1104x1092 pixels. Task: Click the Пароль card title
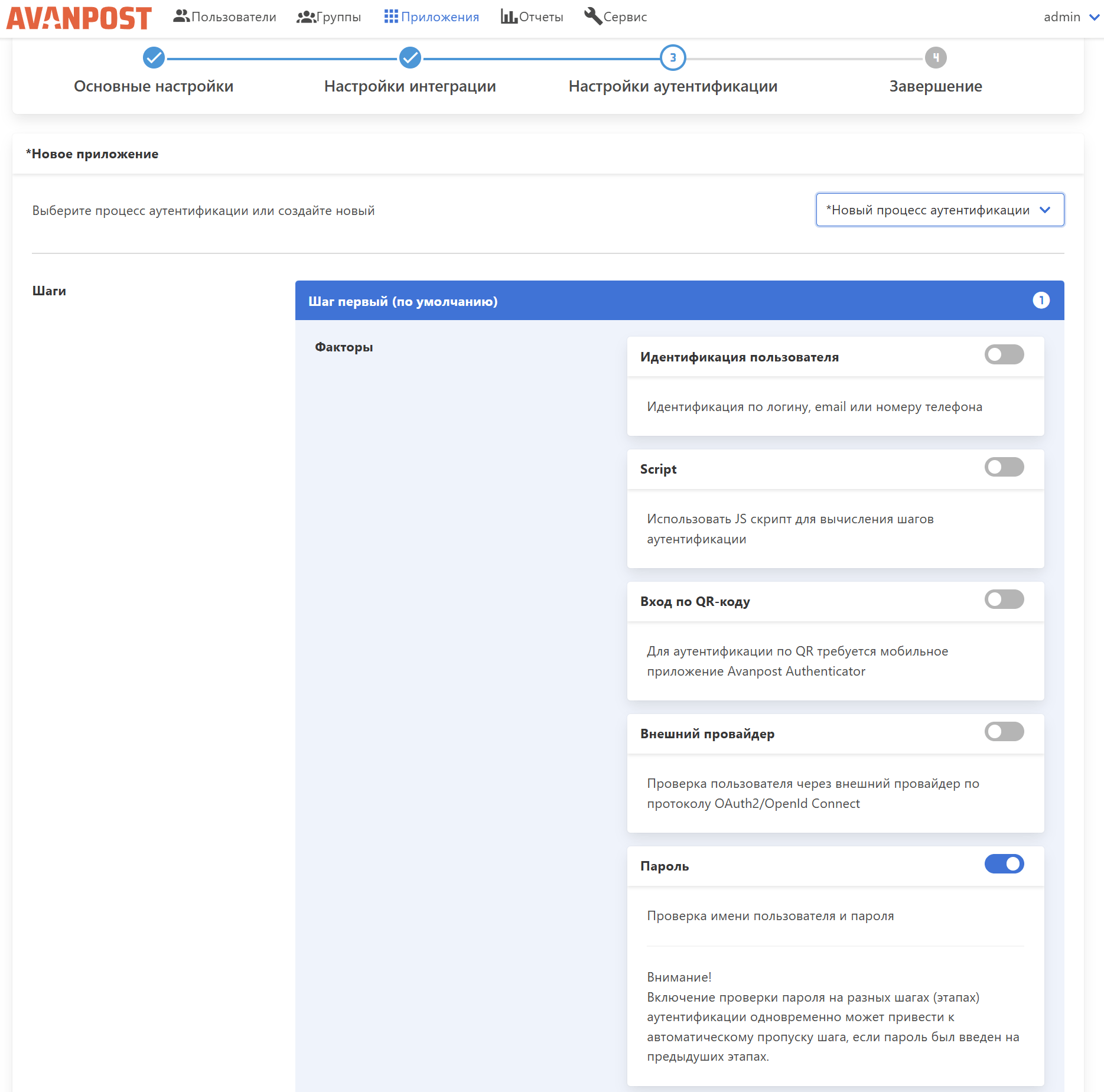(665, 866)
